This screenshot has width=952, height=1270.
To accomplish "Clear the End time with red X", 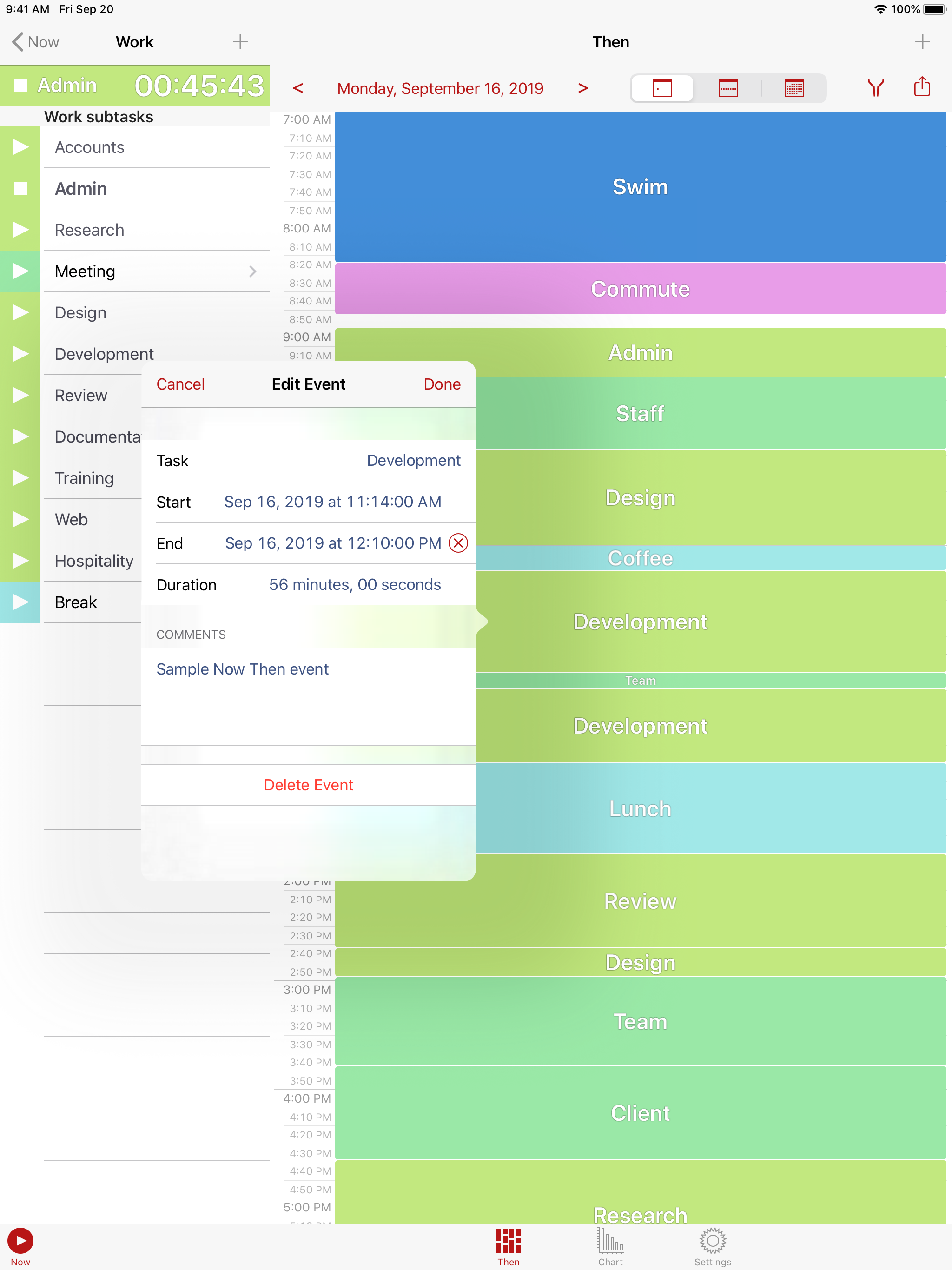I will (x=458, y=543).
